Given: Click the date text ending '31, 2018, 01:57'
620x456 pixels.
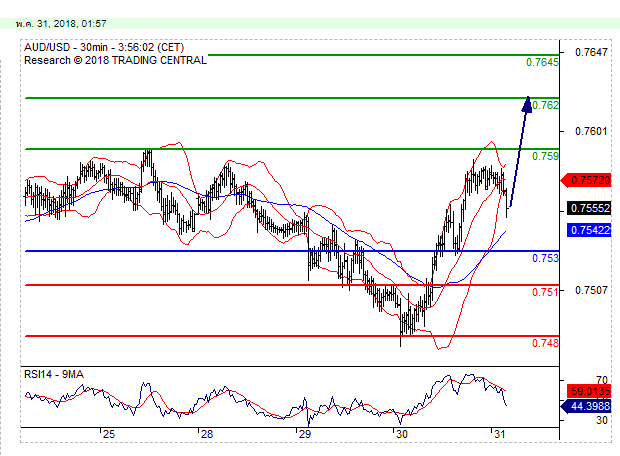Looking at the screenshot, I should coord(61,24).
